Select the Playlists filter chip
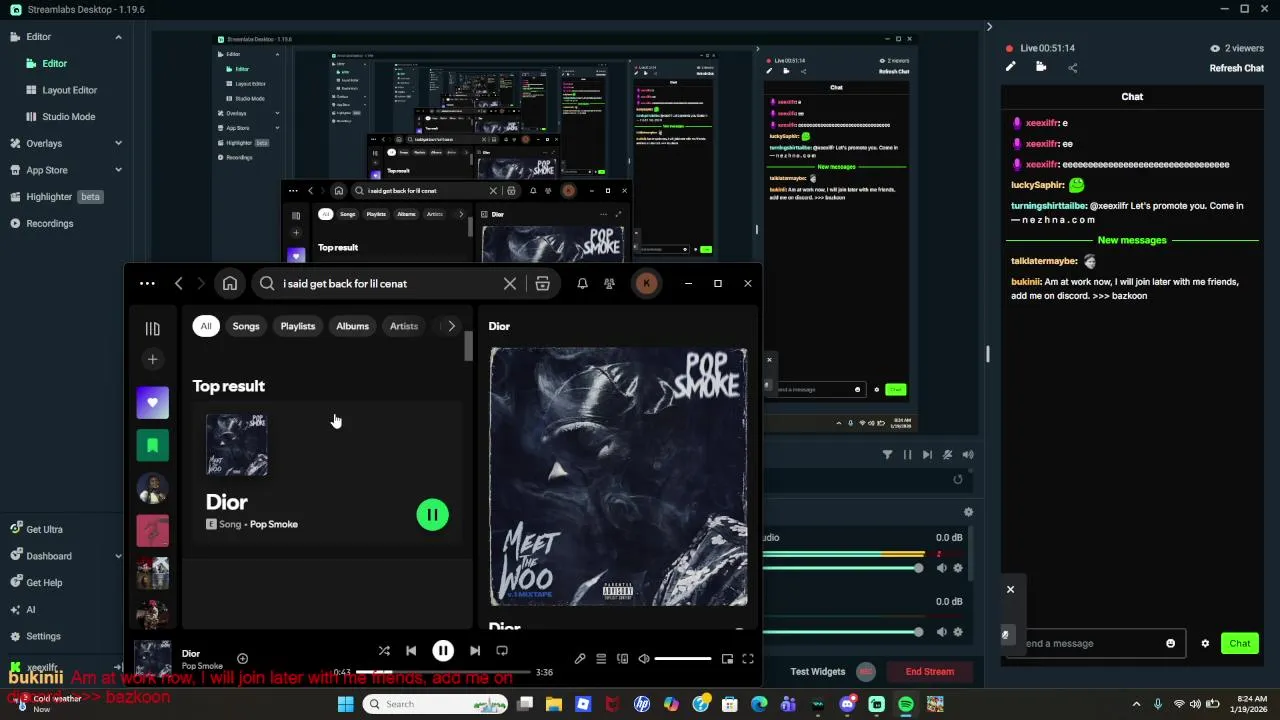Viewport: 1280px width, 720px height. pyautogui.click(x=298, y=326)
